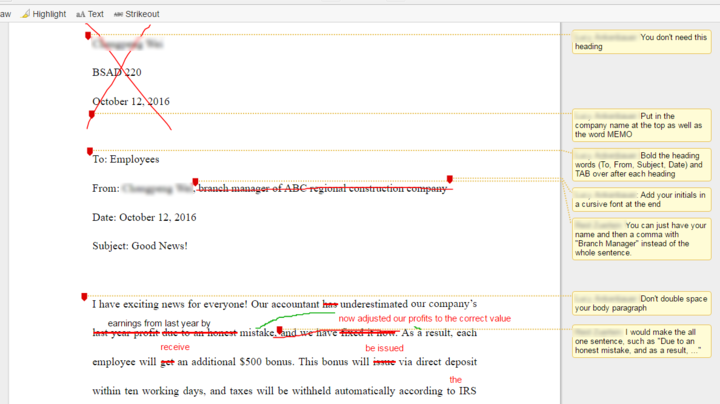This screenshot has width=720, height=404.
Task: Select the Text annotation tool
Action: (x=90, y=14)
